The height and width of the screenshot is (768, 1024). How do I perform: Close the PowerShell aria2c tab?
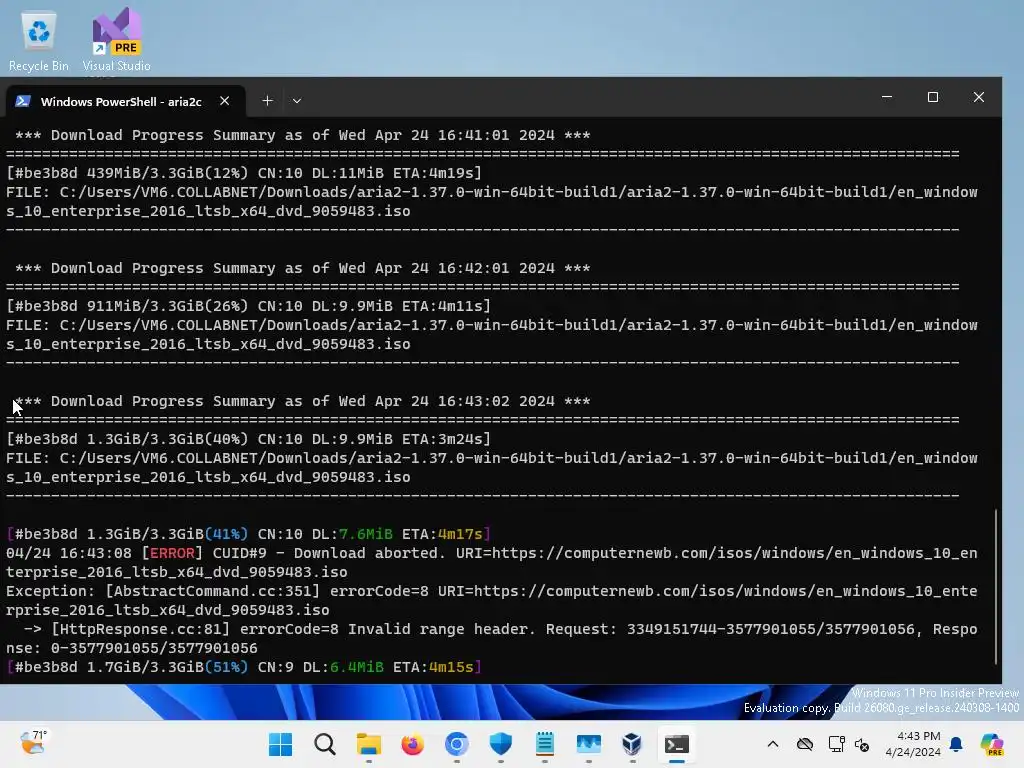pyautogui.click(x=225, y=101)
